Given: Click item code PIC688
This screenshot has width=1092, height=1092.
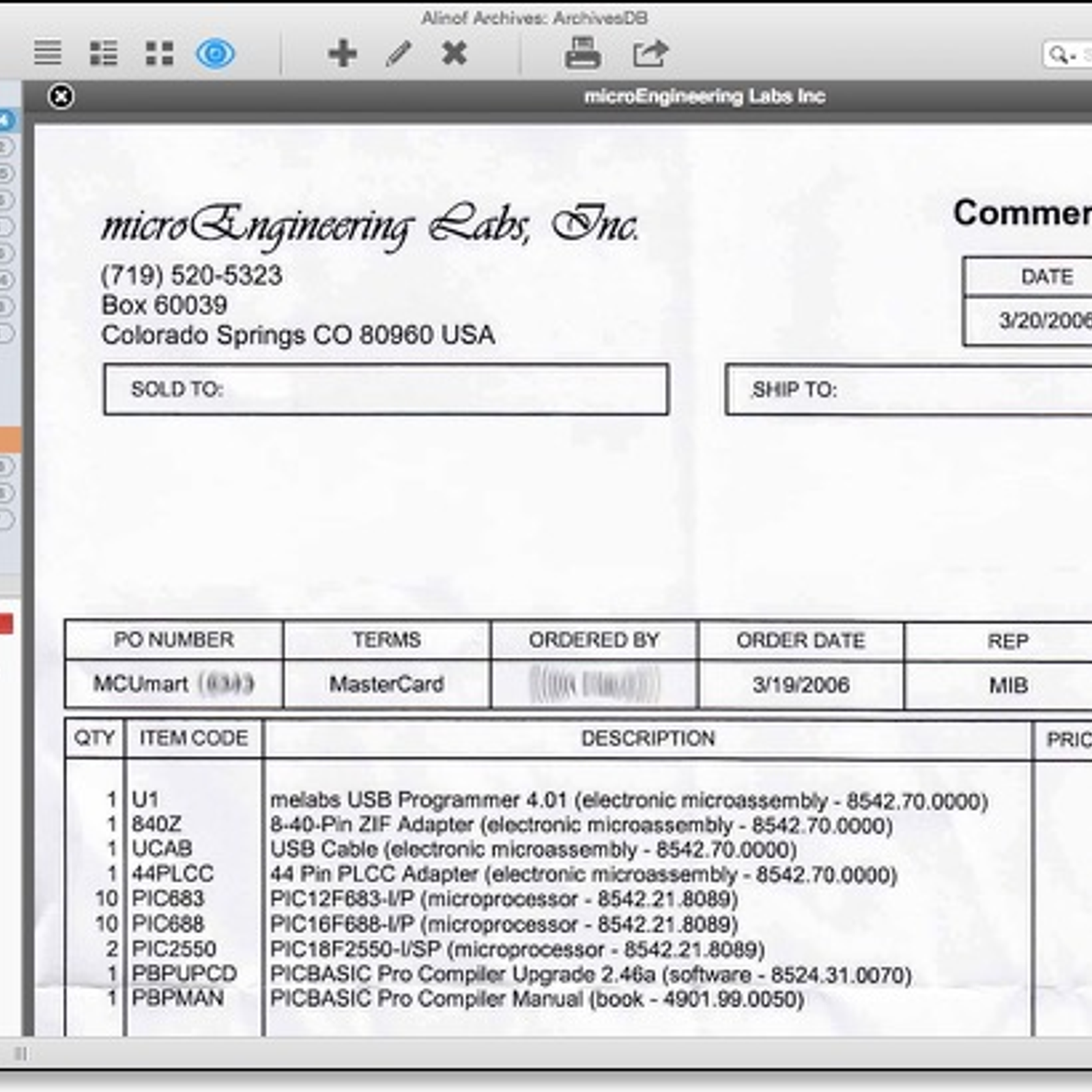Looking at the screenshot, I should coord(168,923).
